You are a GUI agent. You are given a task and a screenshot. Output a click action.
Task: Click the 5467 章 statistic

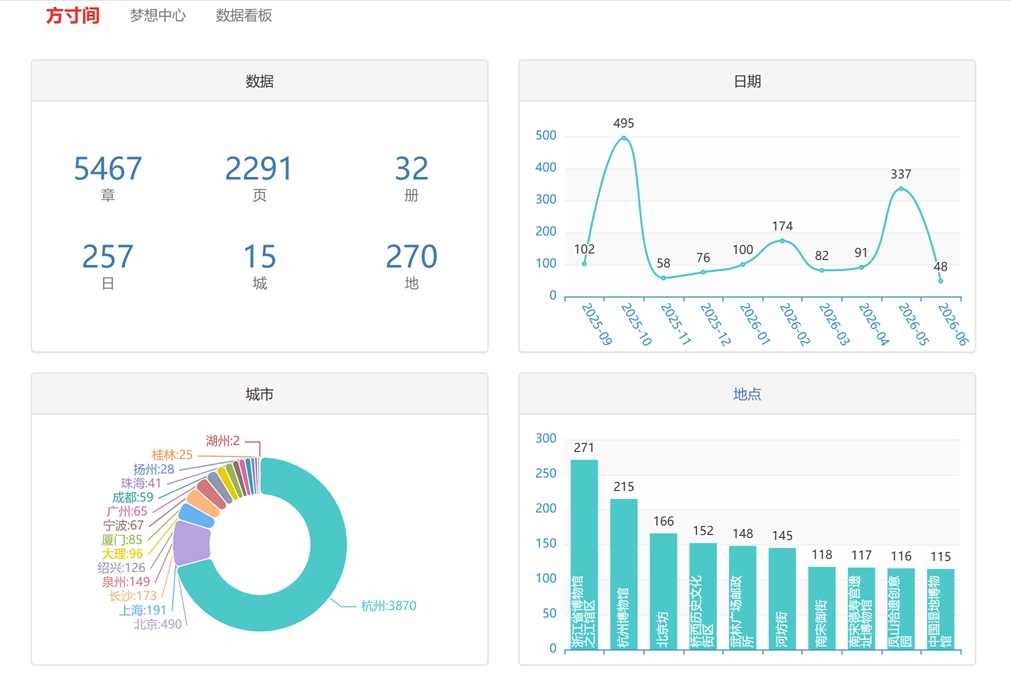[108, 177]
